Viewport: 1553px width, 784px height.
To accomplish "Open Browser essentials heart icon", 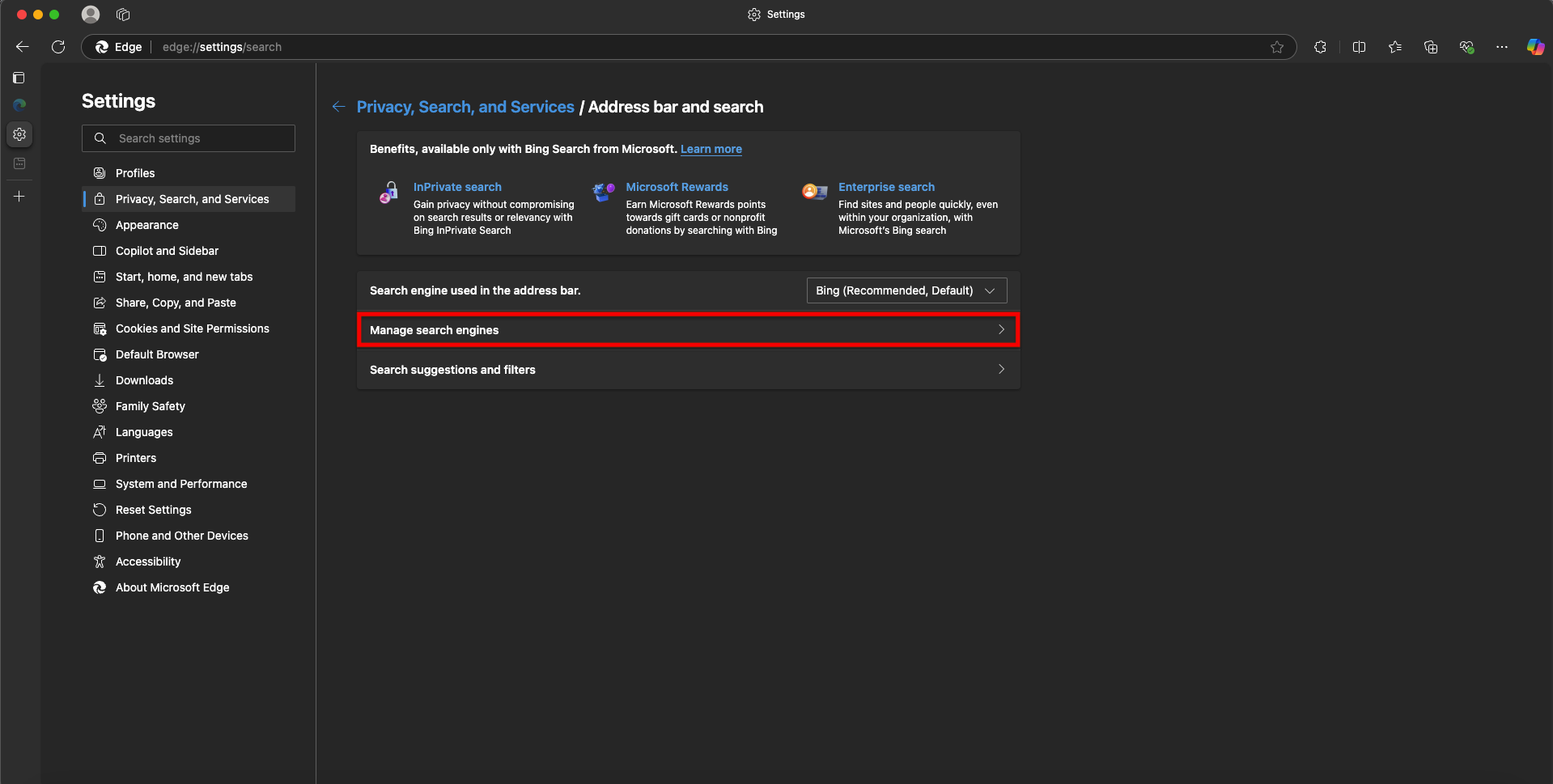I will [1466, 47].
